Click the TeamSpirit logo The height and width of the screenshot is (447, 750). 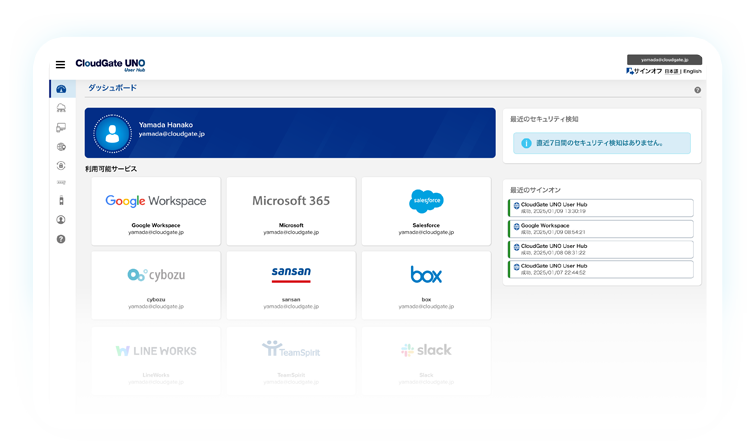coord(291,349)
